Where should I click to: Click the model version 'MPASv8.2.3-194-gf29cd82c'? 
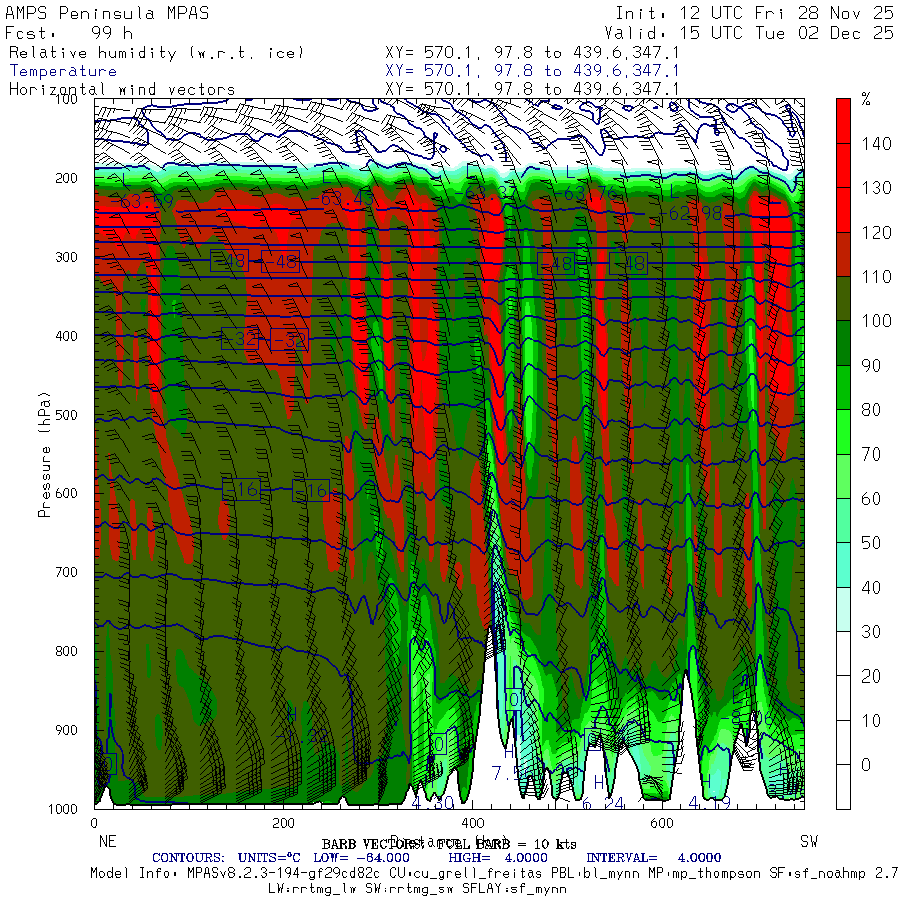(x=284, y=874)
